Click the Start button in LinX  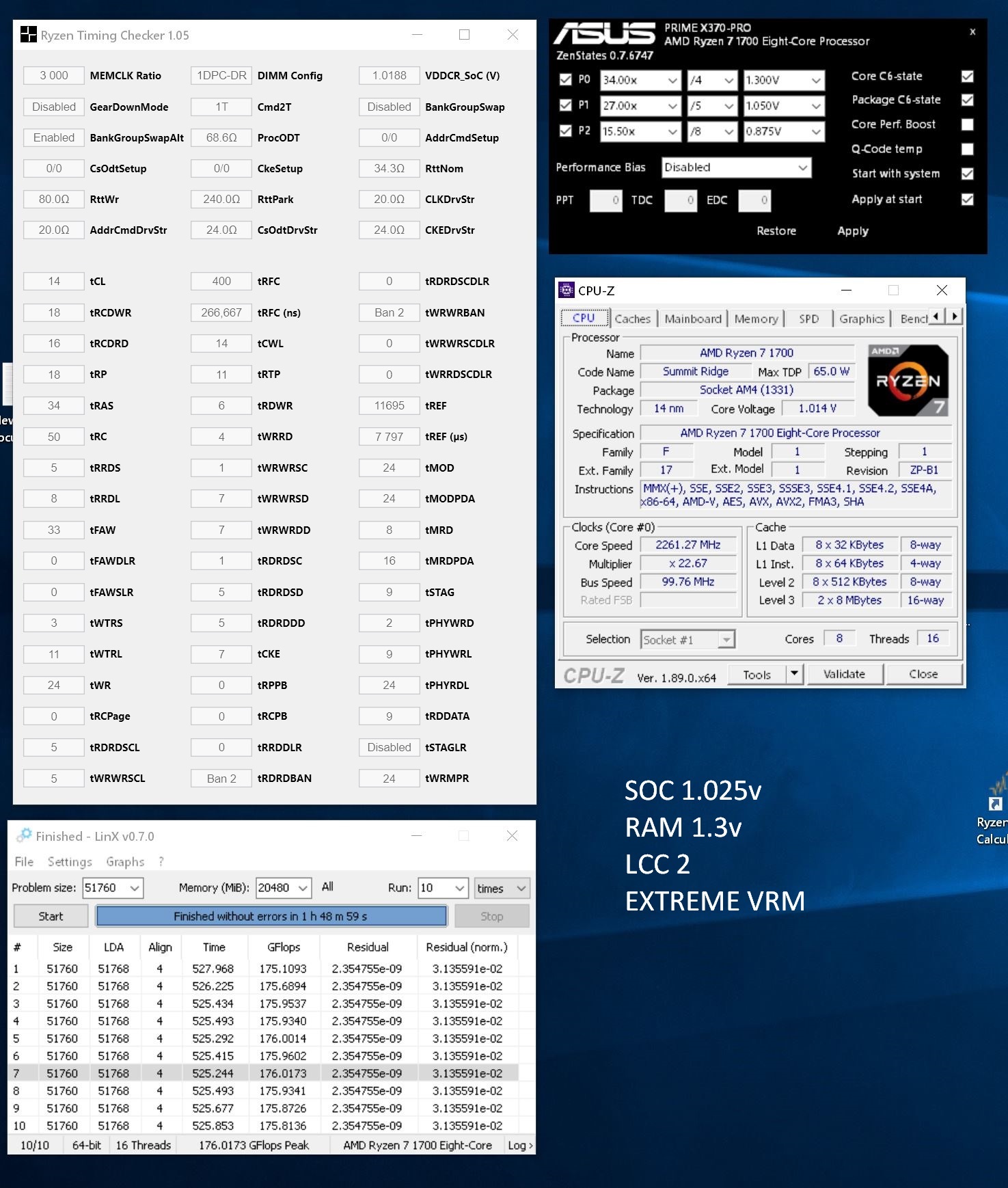point(51,916)
